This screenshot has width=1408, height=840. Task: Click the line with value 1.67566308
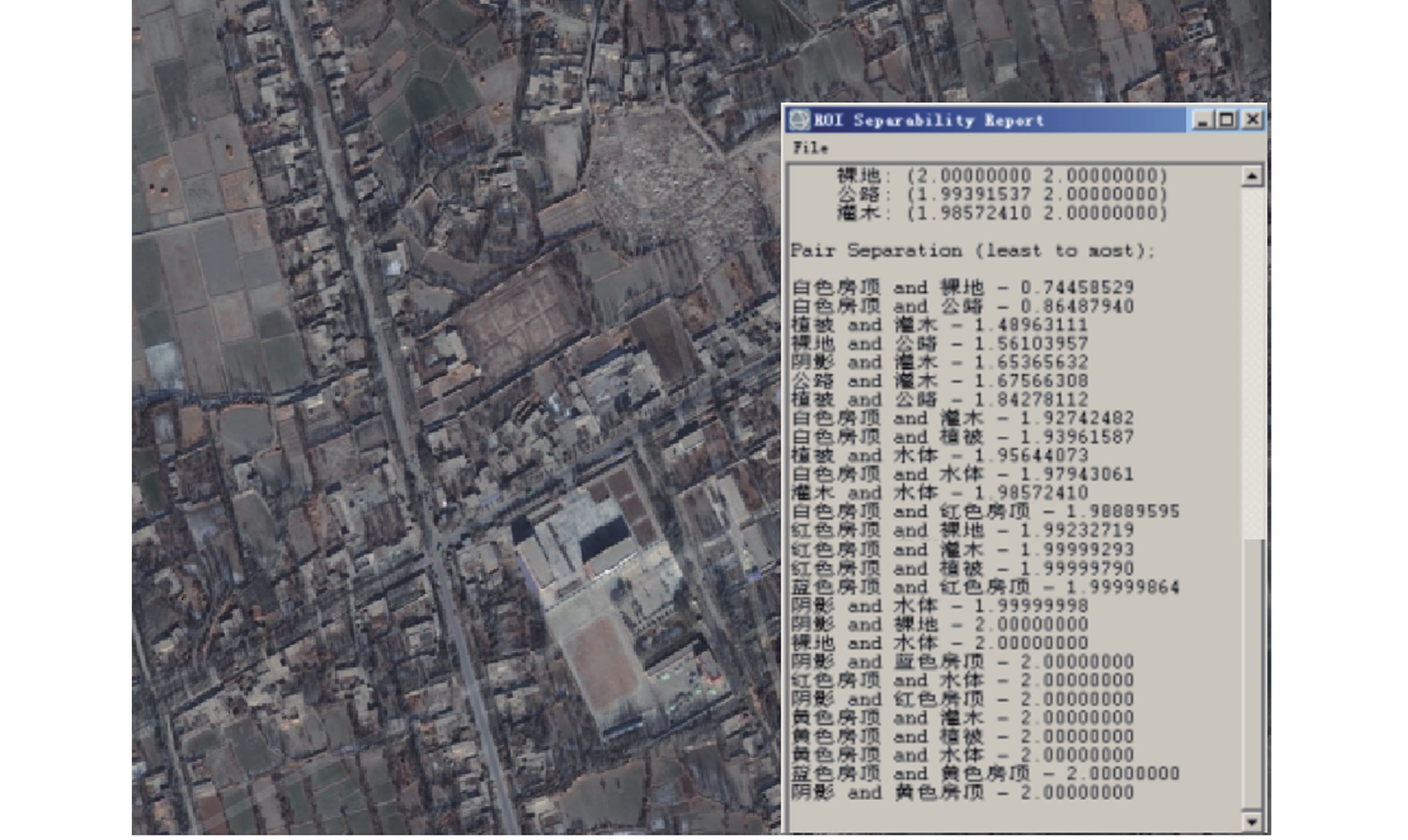[x=939, y=381]
